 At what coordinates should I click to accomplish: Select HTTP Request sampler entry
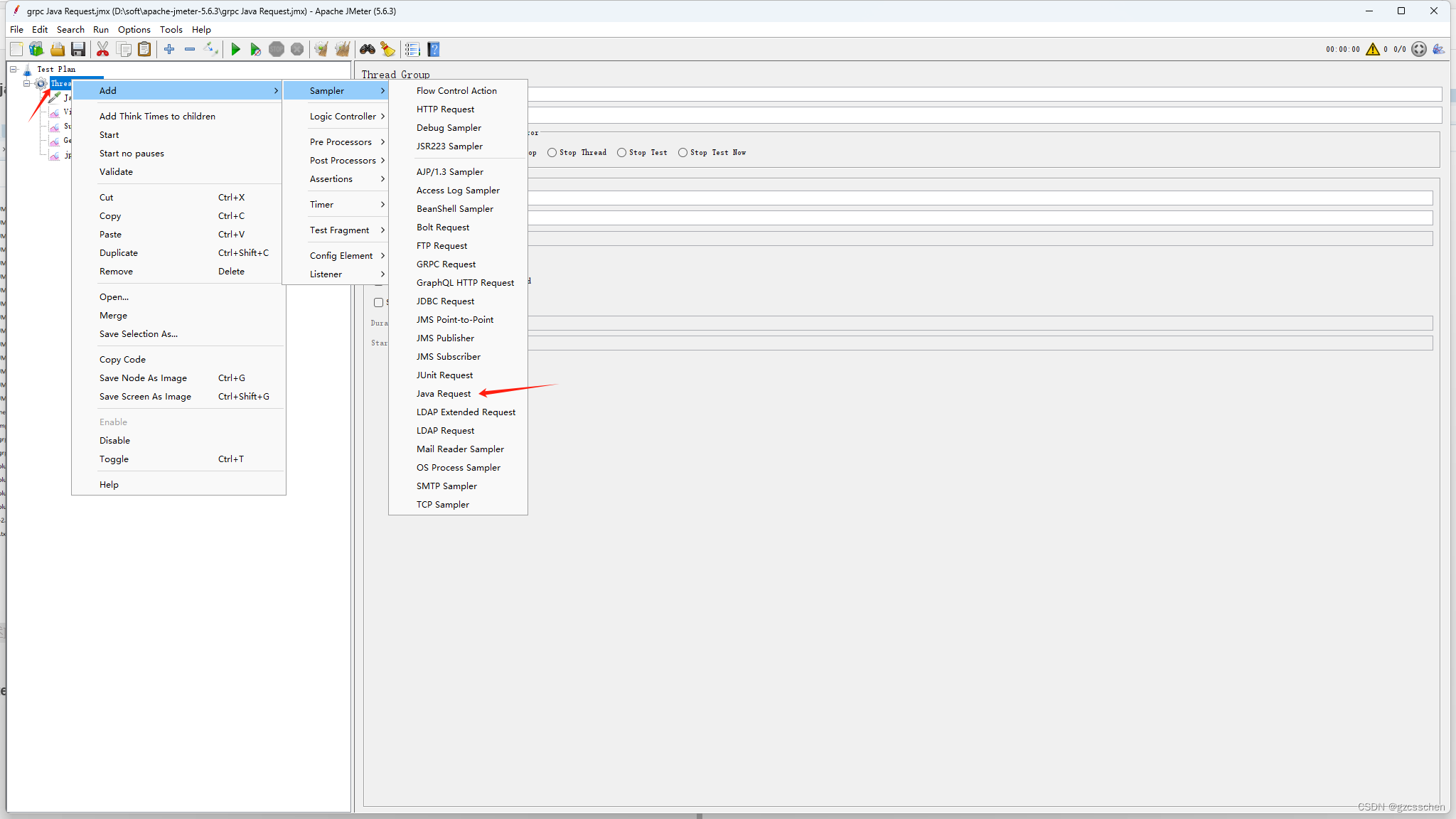(x=445, y=109)
